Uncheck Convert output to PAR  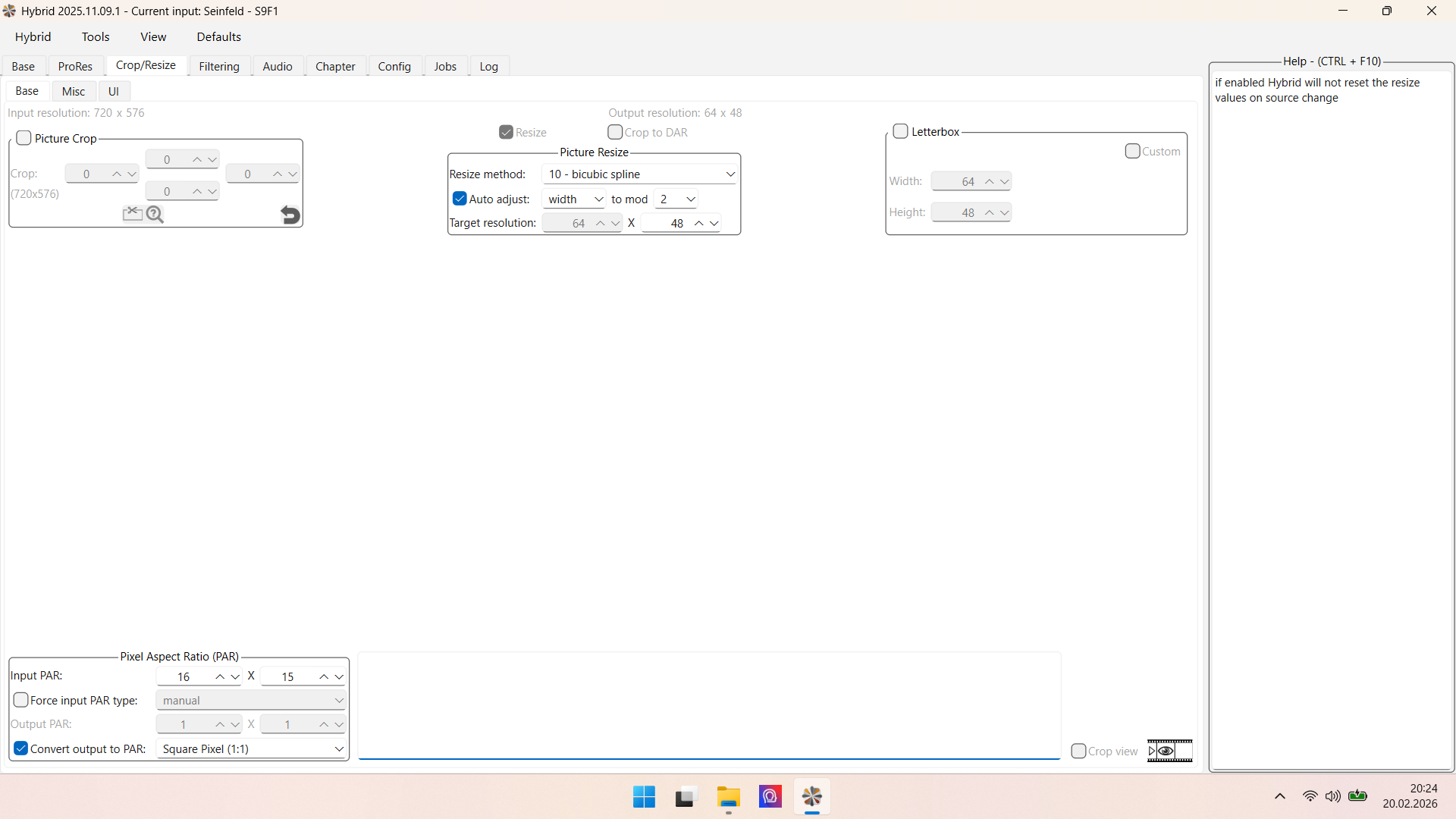coord(21,748)
